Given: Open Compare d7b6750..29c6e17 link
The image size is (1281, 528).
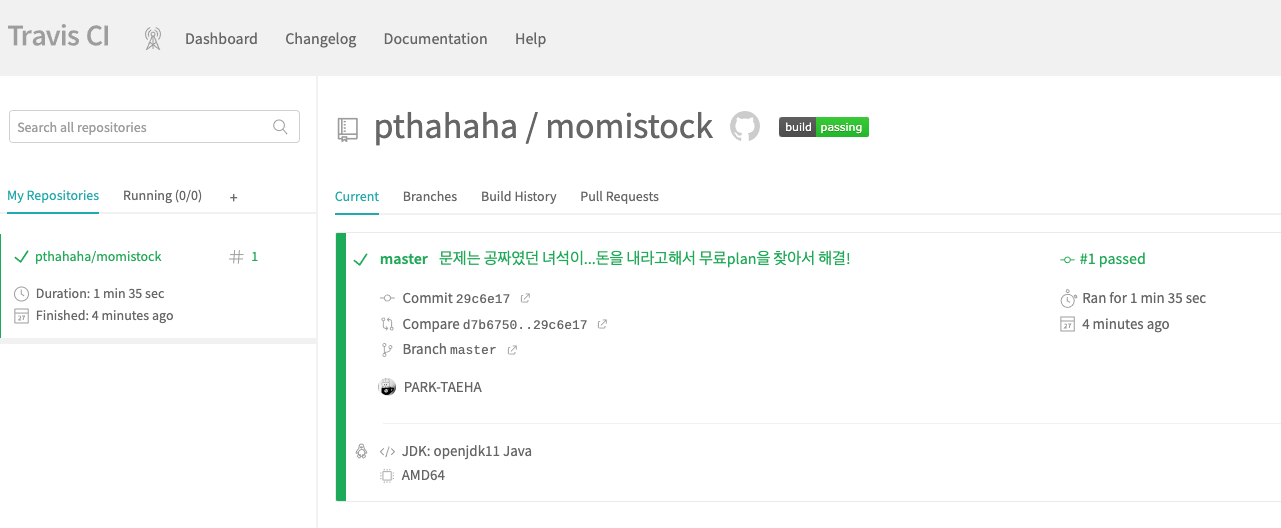Looking at the screenshot, I should click(494, 324).
